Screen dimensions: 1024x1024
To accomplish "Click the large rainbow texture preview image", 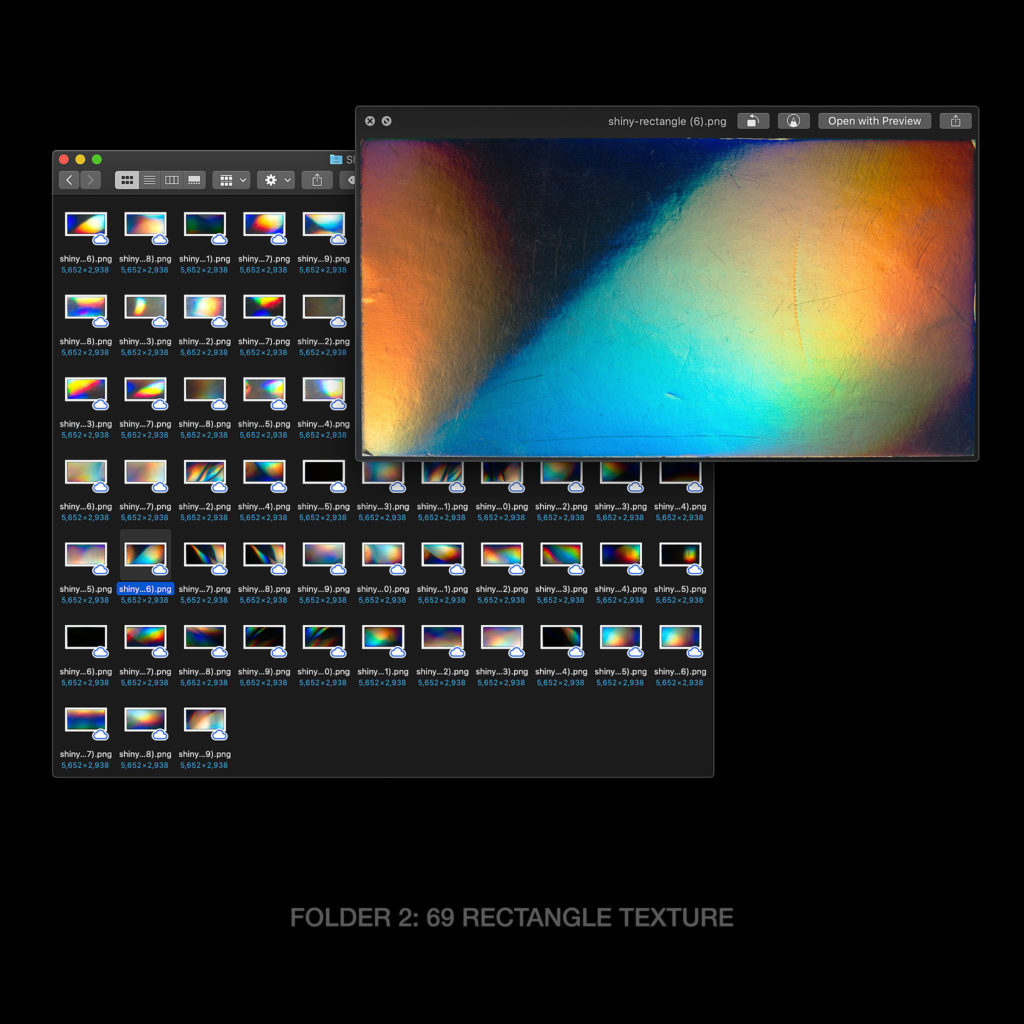I will tap(667, 298).
